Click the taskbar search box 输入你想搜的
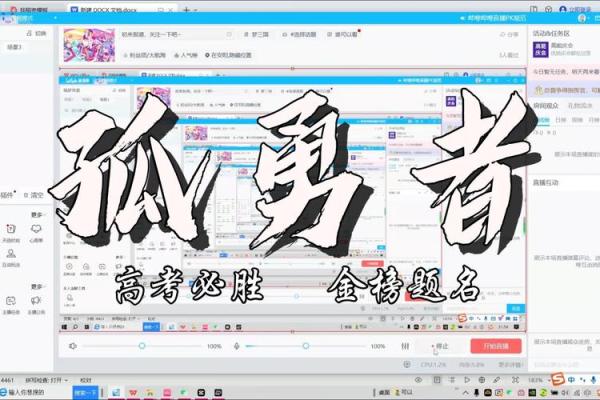 tap(36, 392)
